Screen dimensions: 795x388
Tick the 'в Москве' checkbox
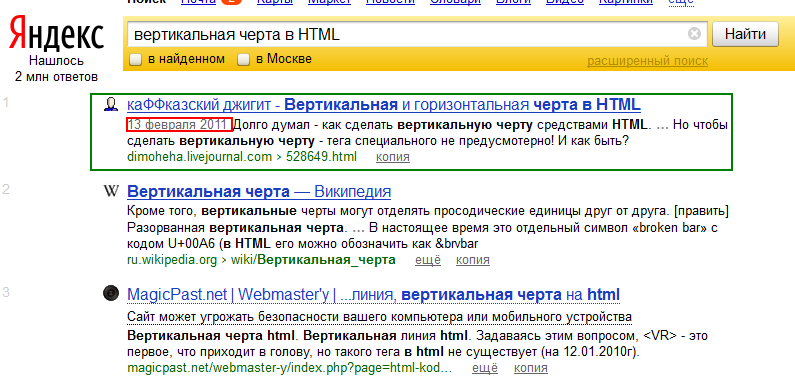[244, 60]
